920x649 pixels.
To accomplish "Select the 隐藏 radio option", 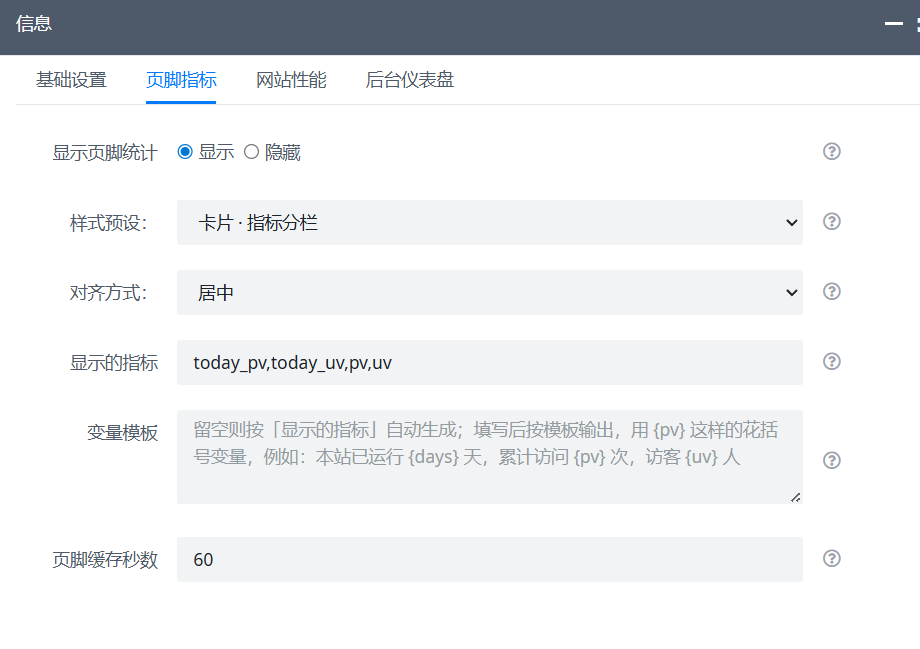I will click(251, 152).
